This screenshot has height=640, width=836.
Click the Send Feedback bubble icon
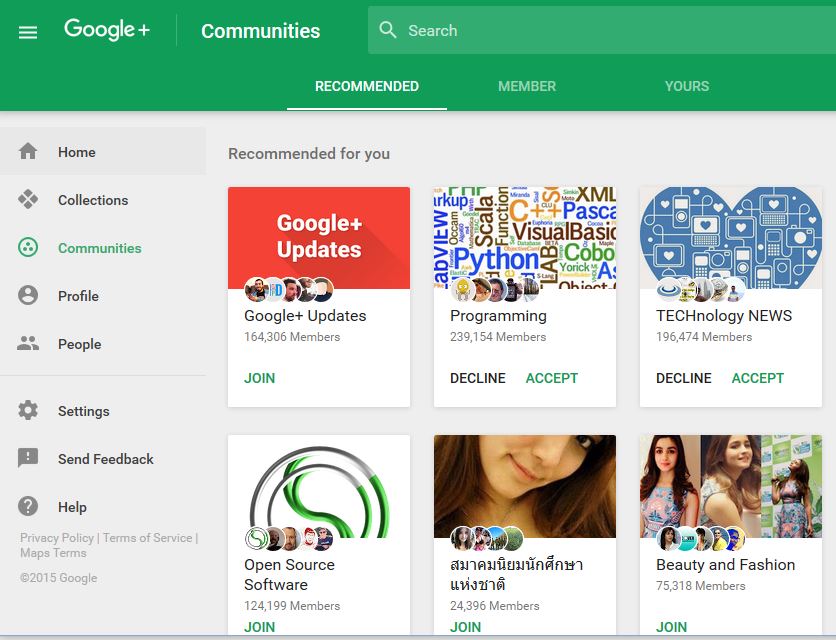pos(28,458)
